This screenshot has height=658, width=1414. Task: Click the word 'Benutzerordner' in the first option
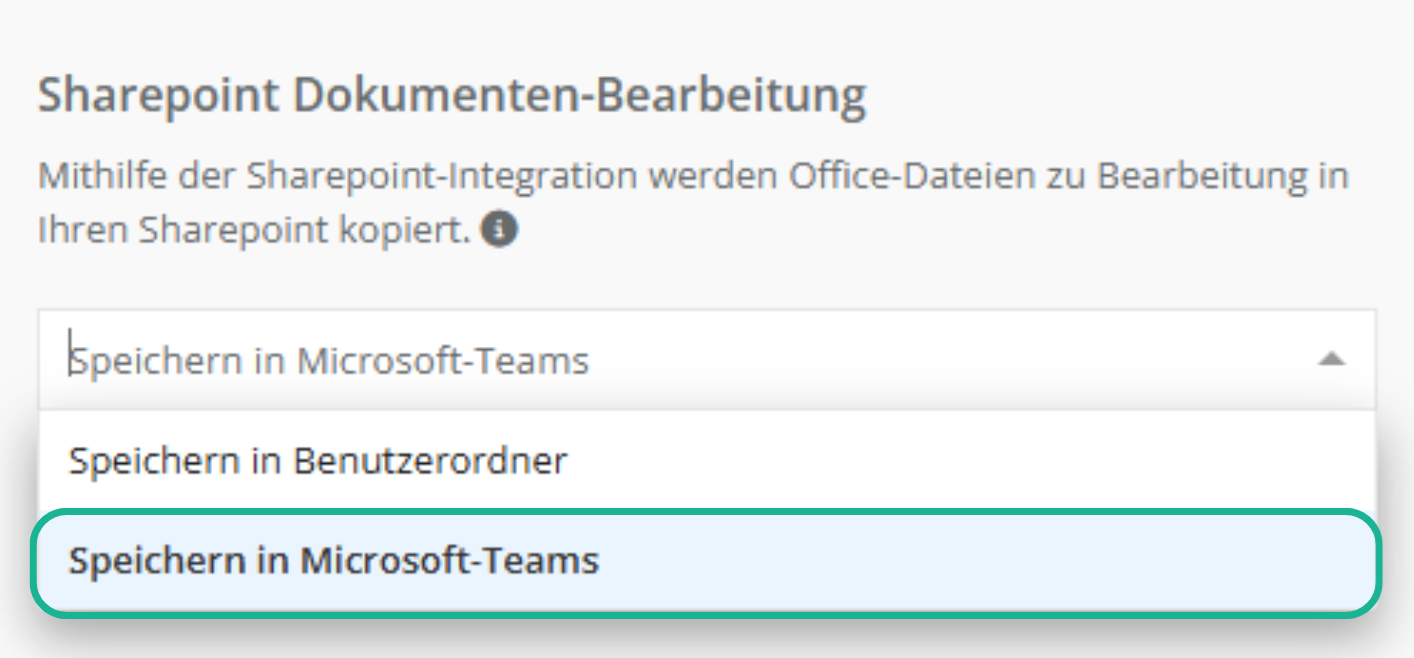(x=430, y=461)
